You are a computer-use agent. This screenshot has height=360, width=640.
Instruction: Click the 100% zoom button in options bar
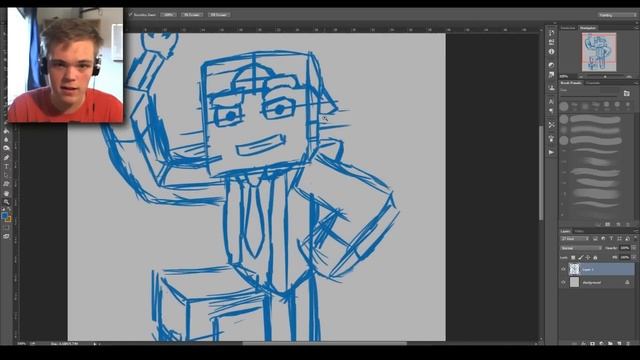(x=168, y=15)
